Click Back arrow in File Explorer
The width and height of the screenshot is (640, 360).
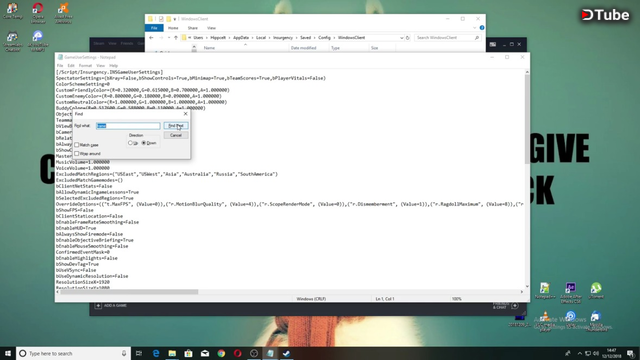coord(151,38)
